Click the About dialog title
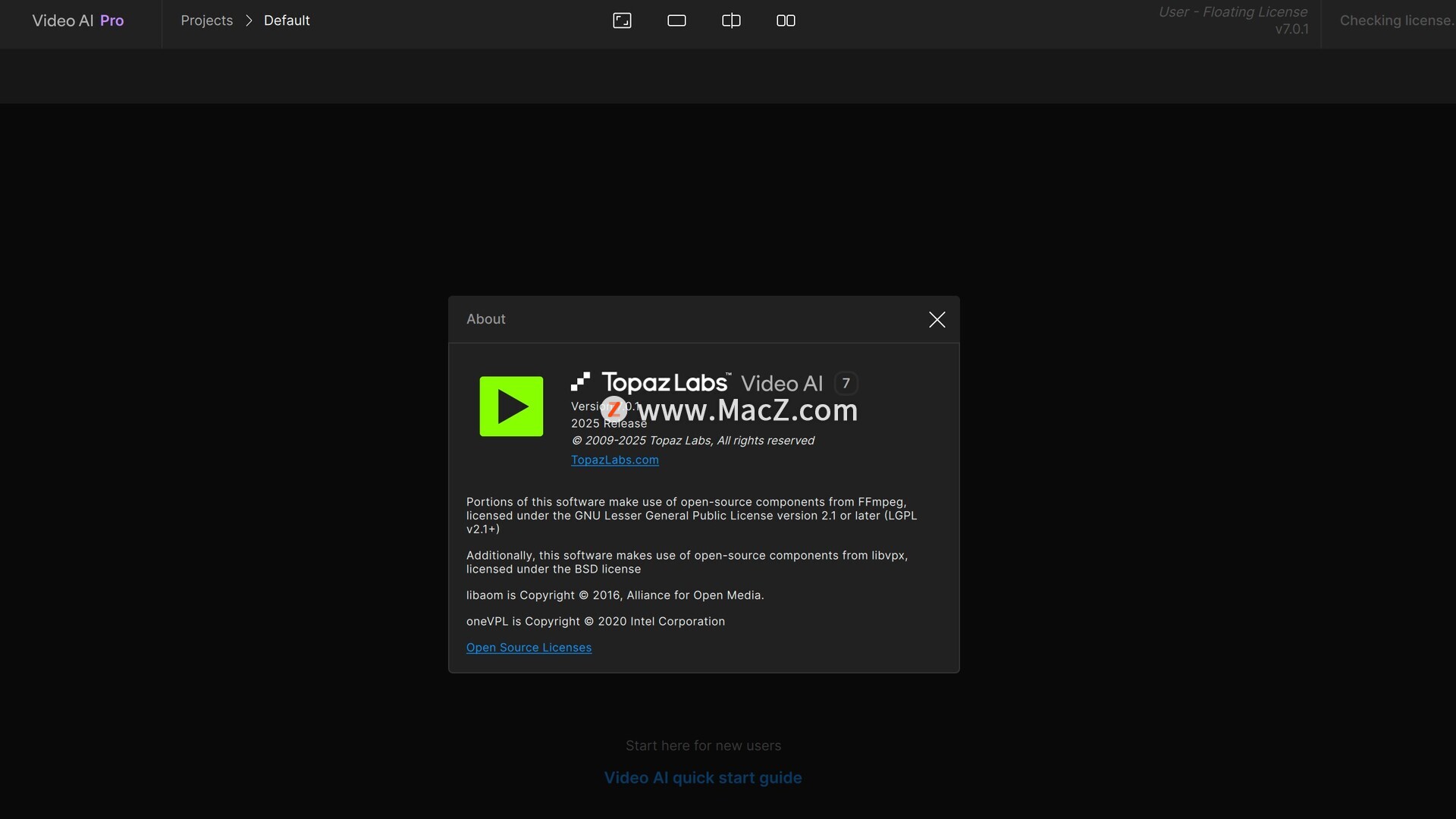 tap(485, 319)
